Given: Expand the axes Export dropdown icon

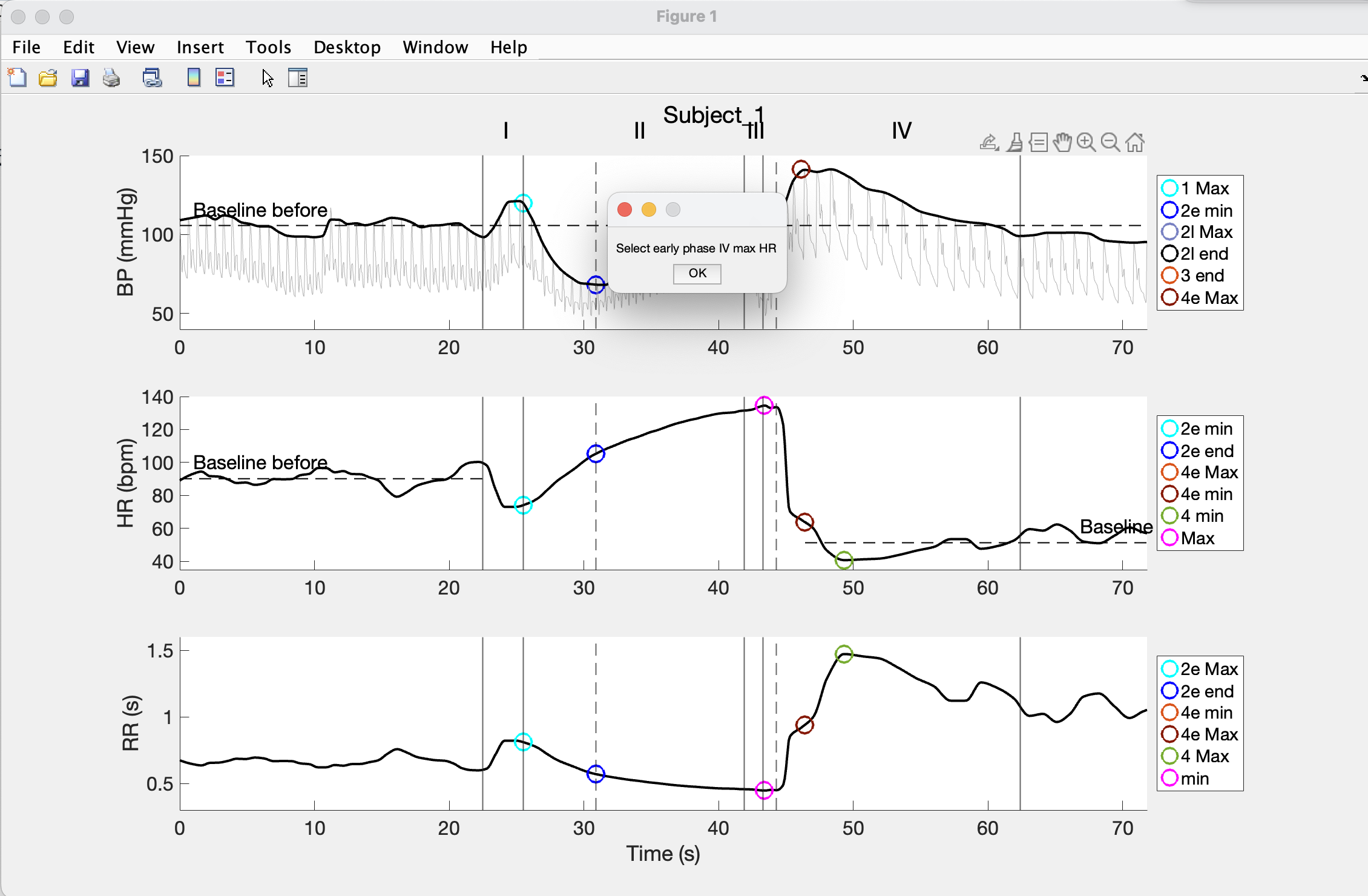Looking at the screenshot, I should (989, 143).
